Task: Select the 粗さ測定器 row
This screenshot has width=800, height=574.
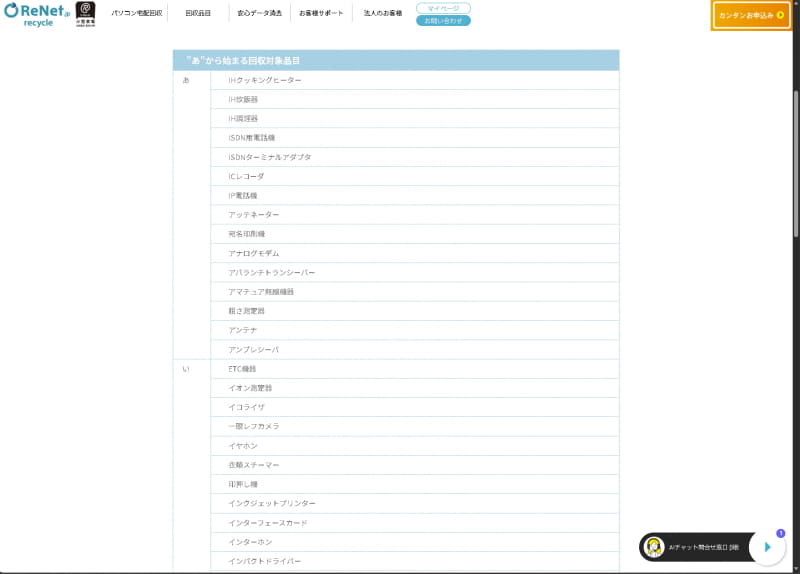Action: 415,311
